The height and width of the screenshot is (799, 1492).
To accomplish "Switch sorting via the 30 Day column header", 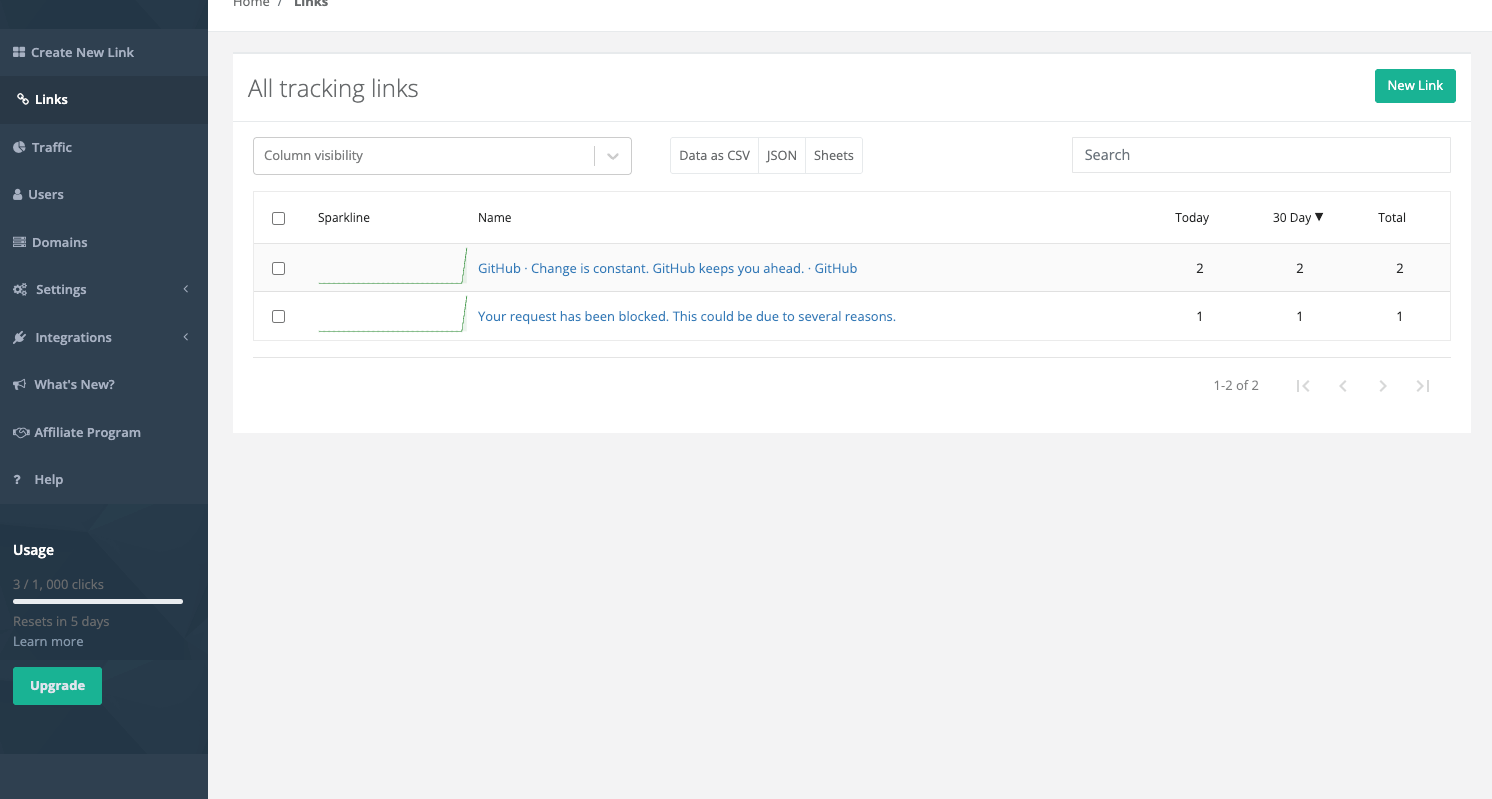I will click(x=1297, y=217).
